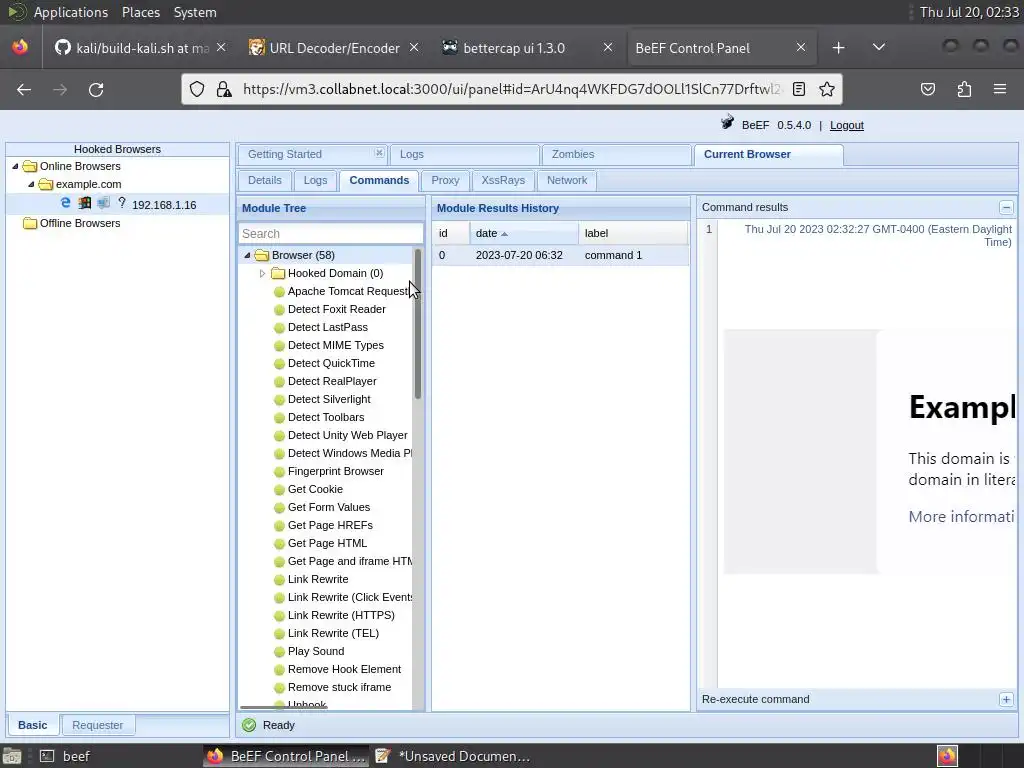Click the green Ready status icon

click(249, 725)
